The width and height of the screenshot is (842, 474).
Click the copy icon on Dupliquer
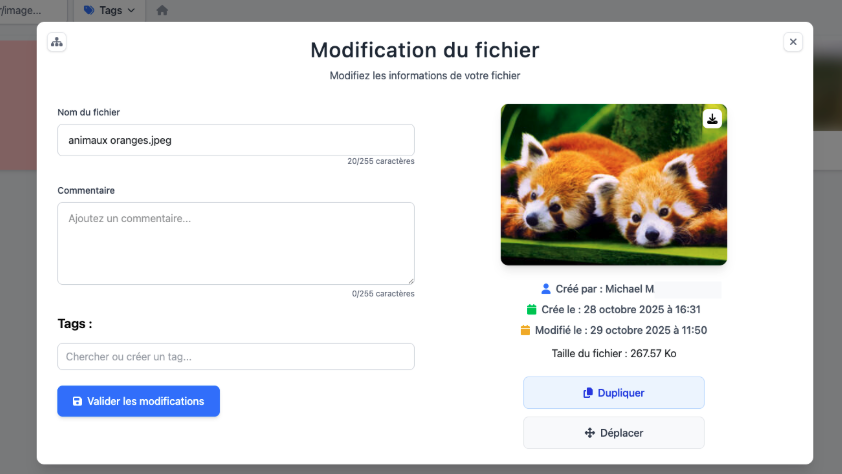pos(588,393)
